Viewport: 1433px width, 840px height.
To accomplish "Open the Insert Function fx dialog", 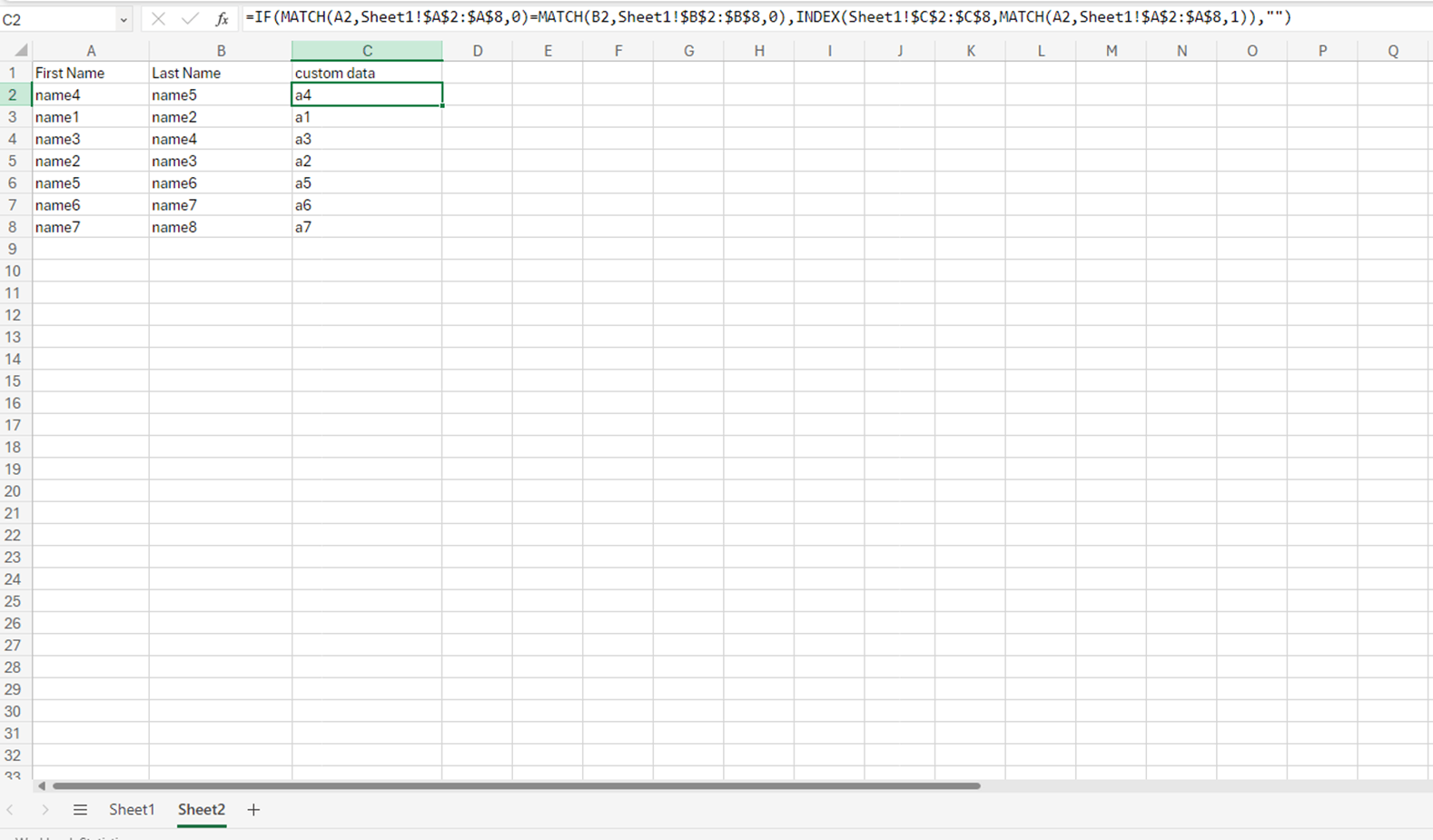I will tap(222, 18).
